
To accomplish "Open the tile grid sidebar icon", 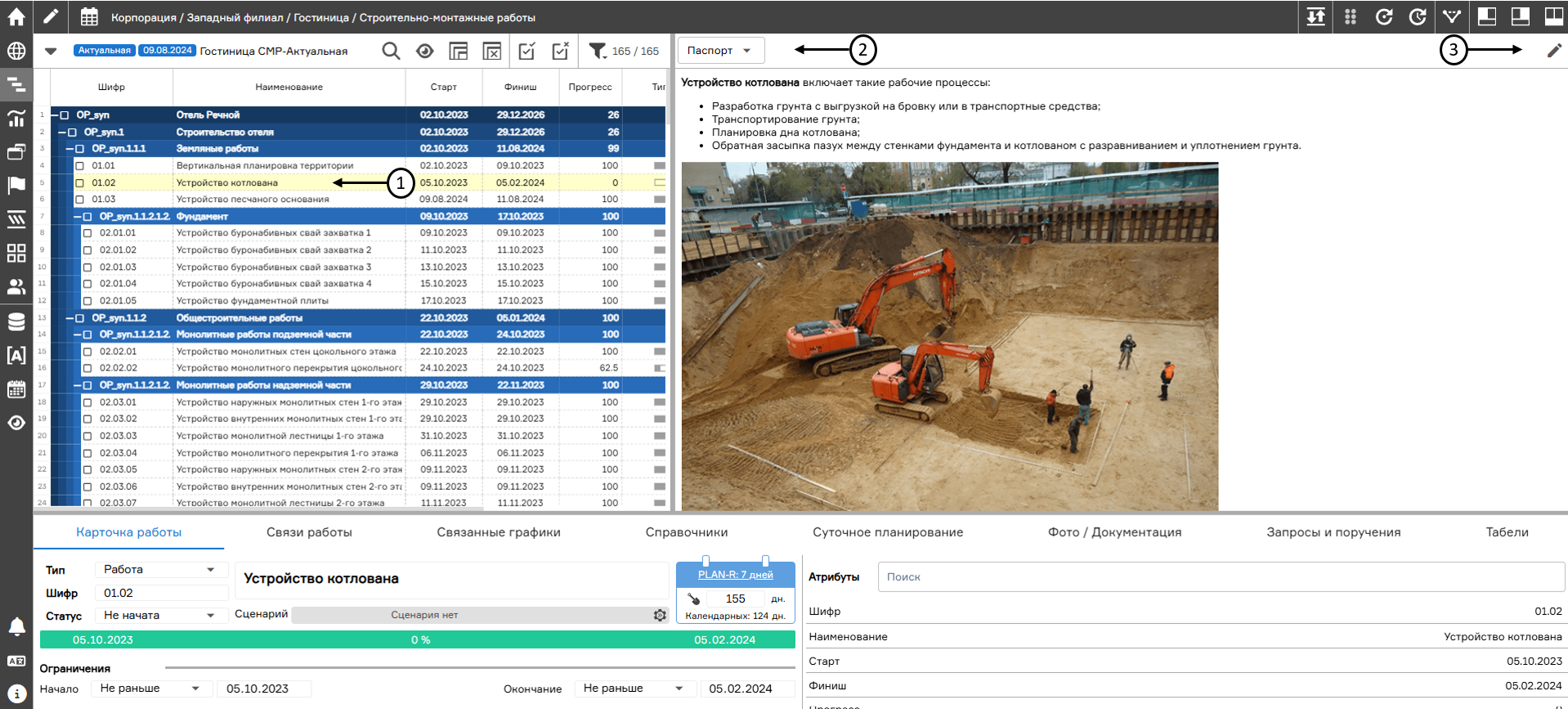I will [16, 254].
